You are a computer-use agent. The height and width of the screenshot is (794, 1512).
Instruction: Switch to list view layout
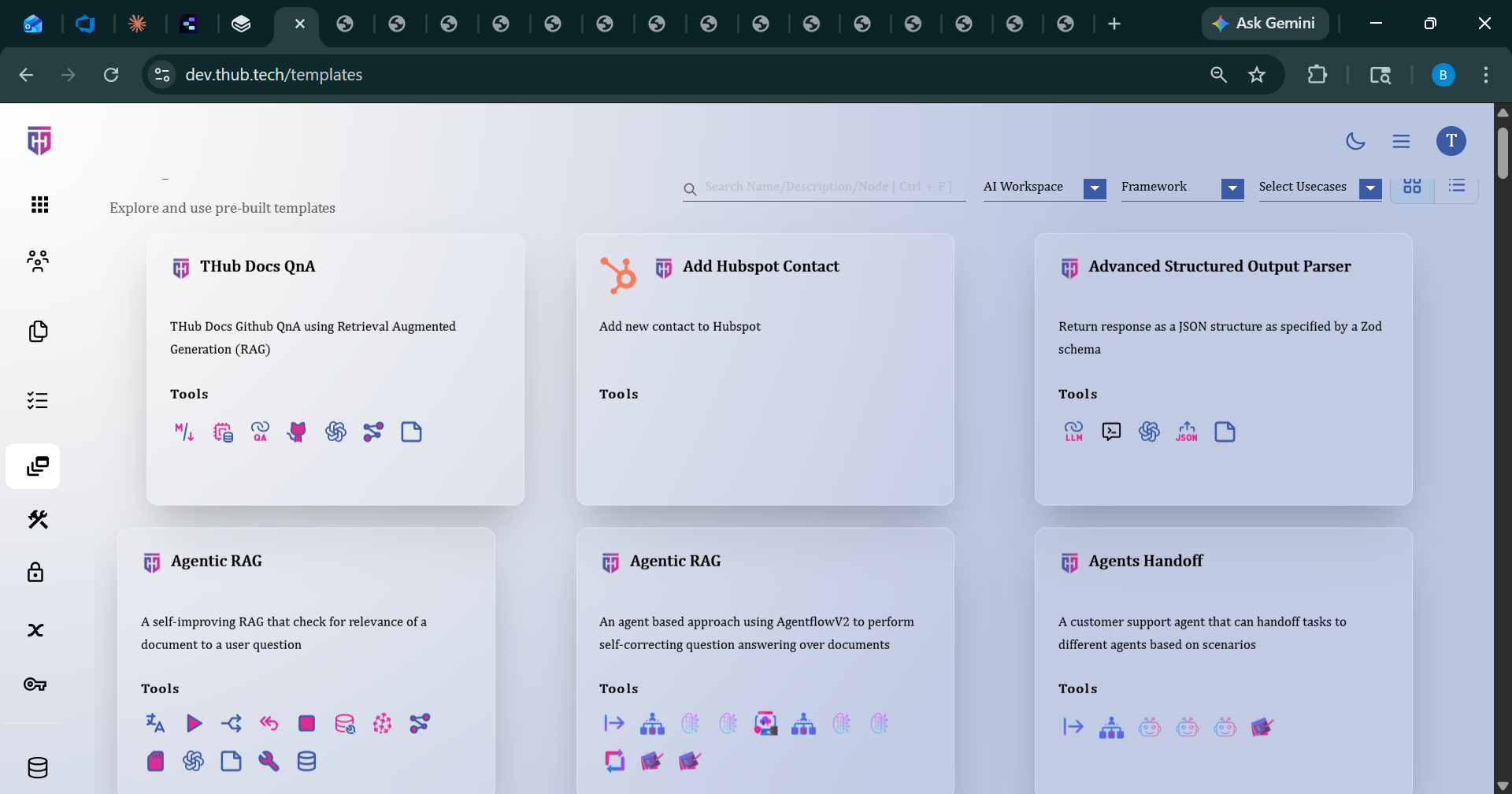(x=1456, y=187)
